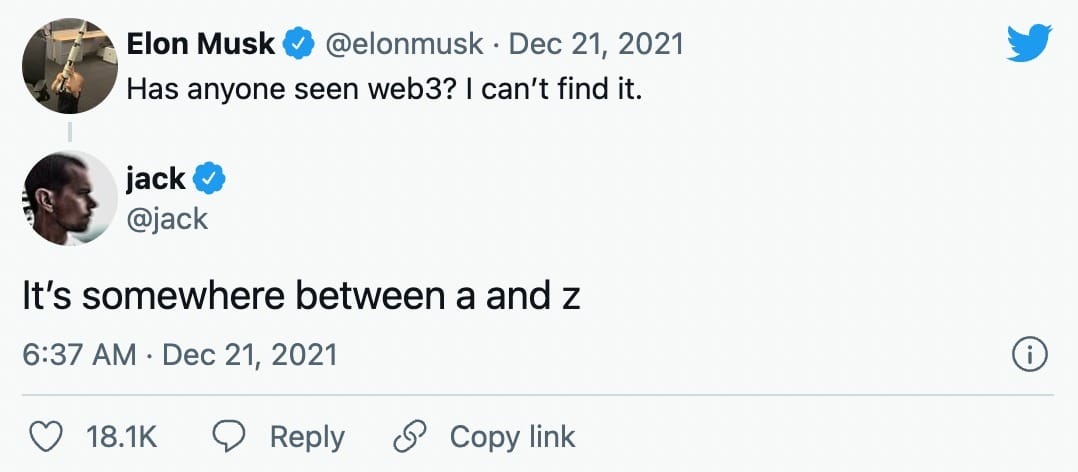Click the chain link icon
Screen dimensions: 1078x472
pos(410,436)
